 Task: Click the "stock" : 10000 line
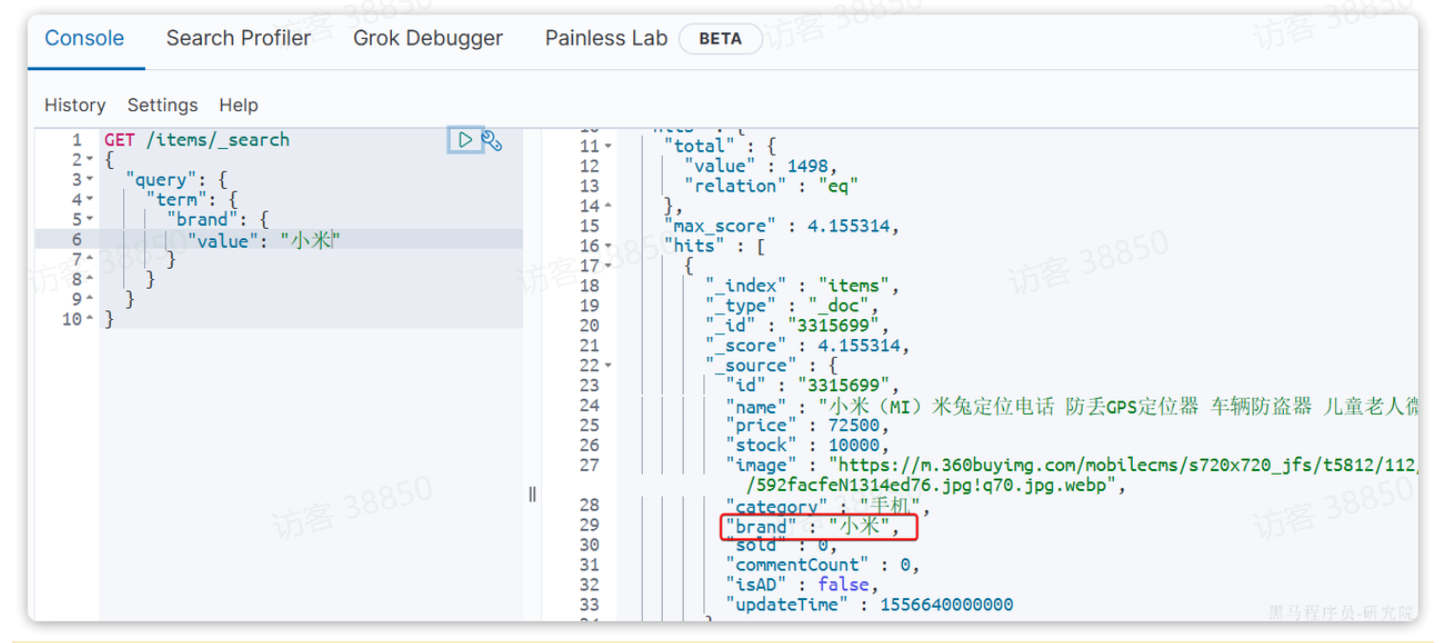(807, 446)
